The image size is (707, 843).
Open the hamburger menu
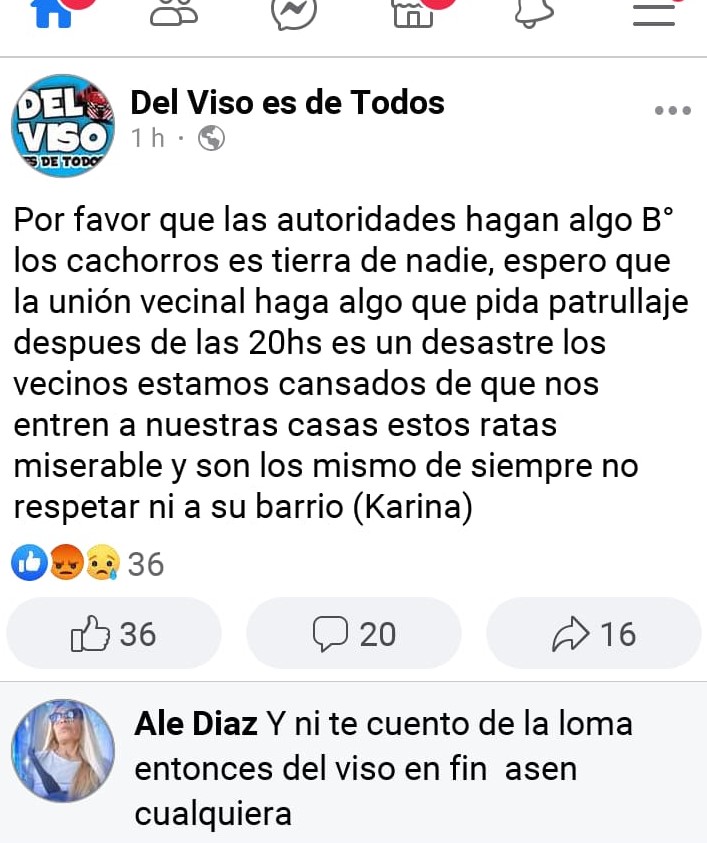[654, 13]
